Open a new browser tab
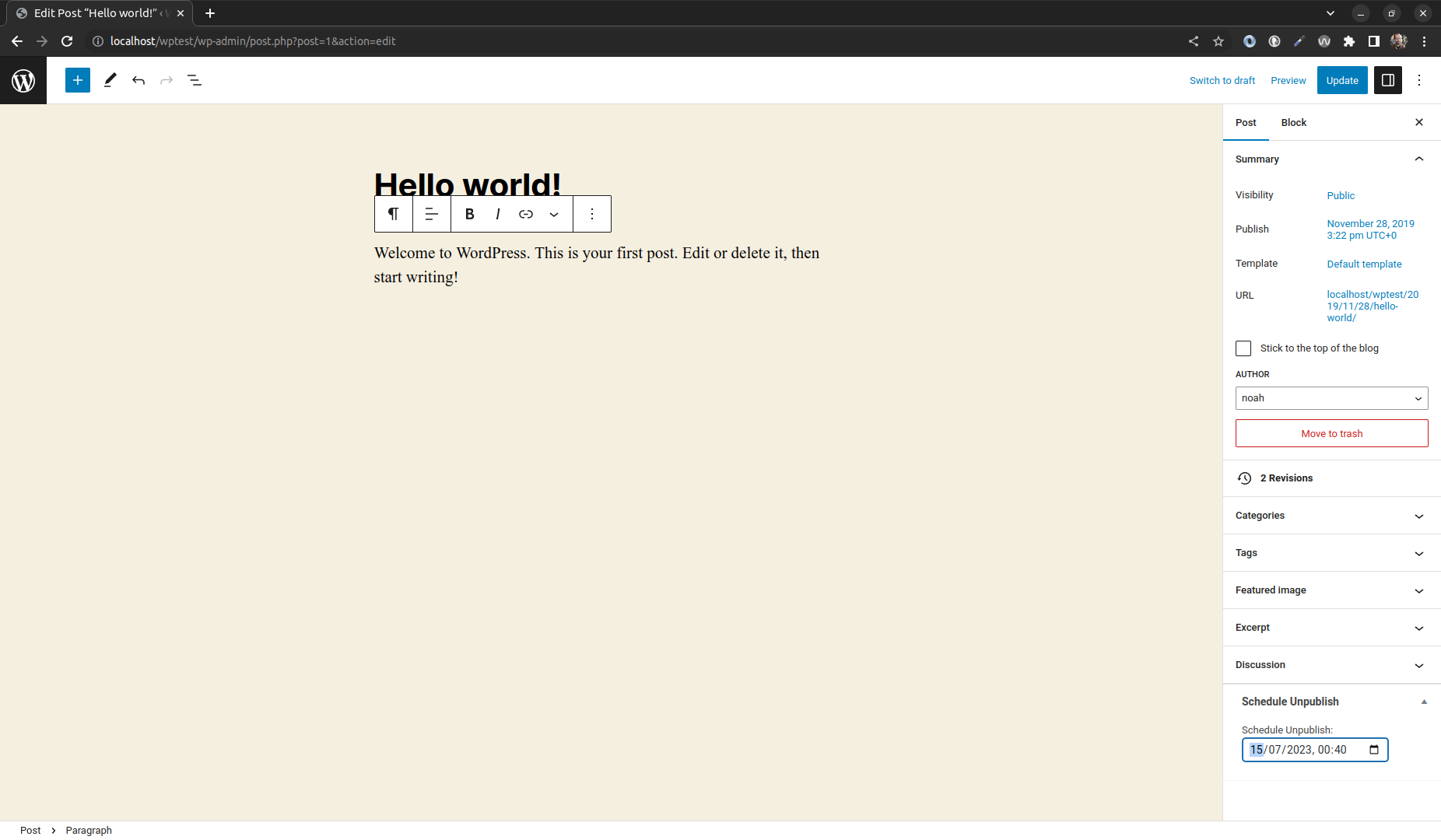This screenshot has width=1441, height=840. [x=210, y=13]
